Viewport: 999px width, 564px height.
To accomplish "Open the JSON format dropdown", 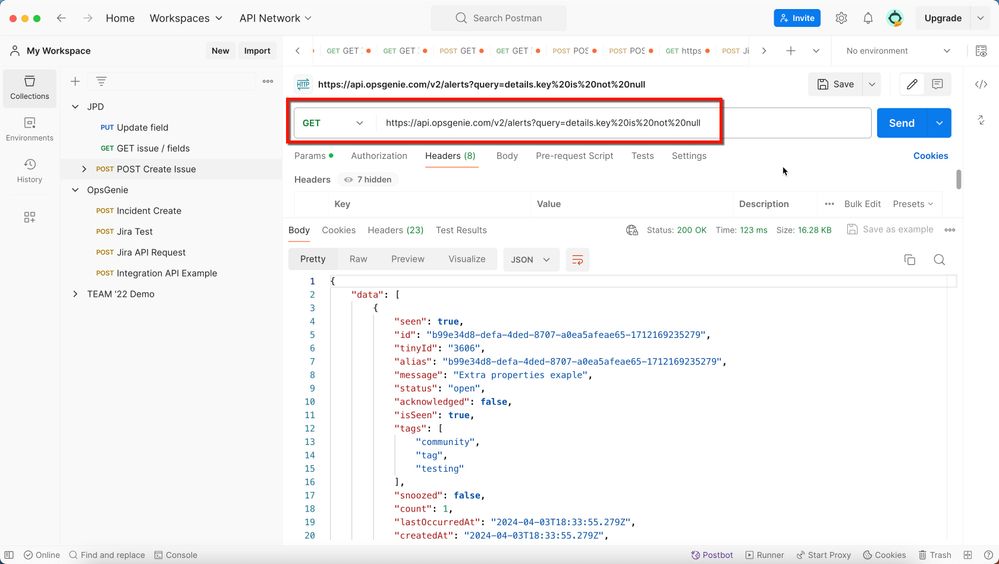I will click(x=531, y=259).
